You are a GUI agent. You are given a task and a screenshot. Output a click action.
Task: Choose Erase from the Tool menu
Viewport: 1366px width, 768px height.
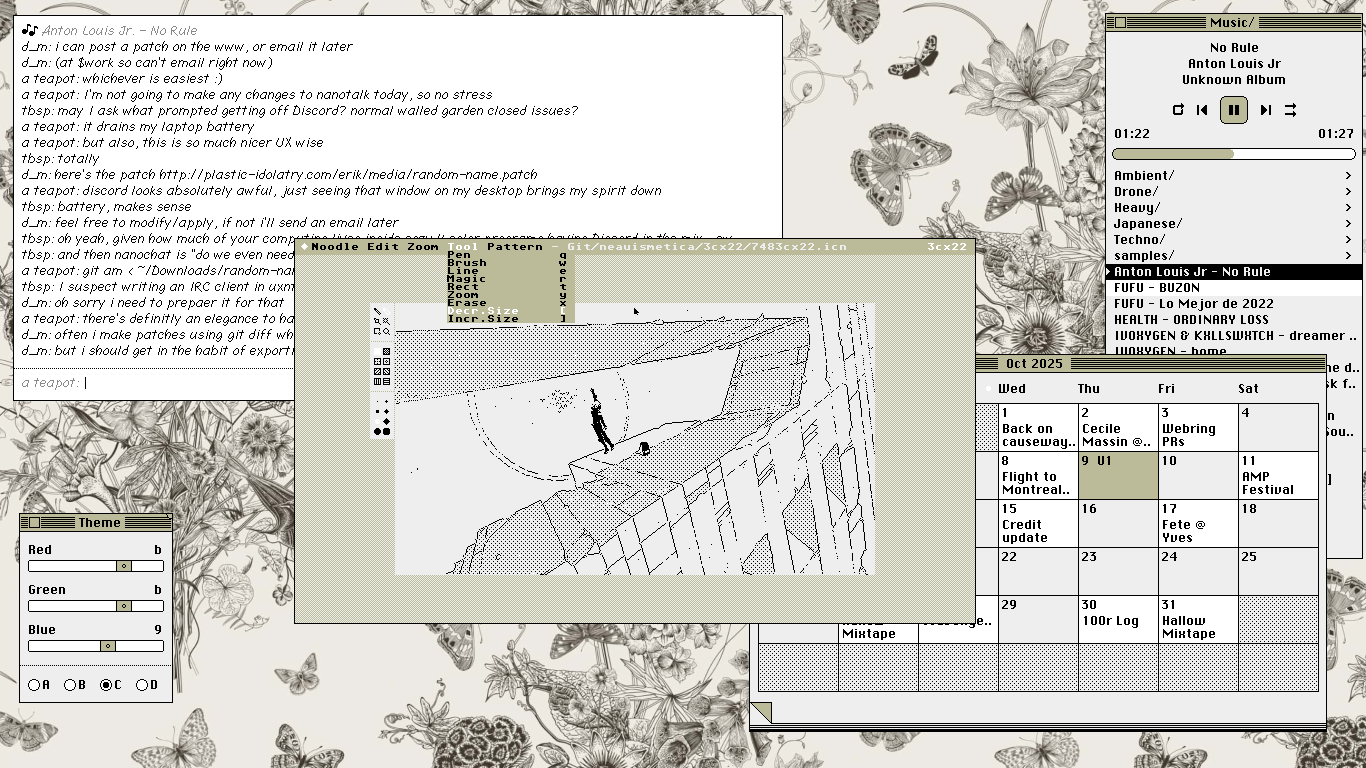[x=467, y=302]
